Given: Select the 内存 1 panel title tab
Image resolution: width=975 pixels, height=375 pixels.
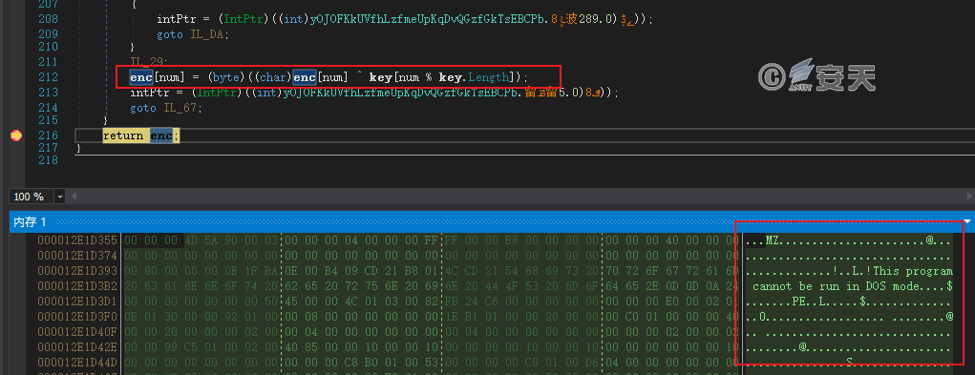Looking at the screenshot, I should pyautogui.click(x=30, y=222).
